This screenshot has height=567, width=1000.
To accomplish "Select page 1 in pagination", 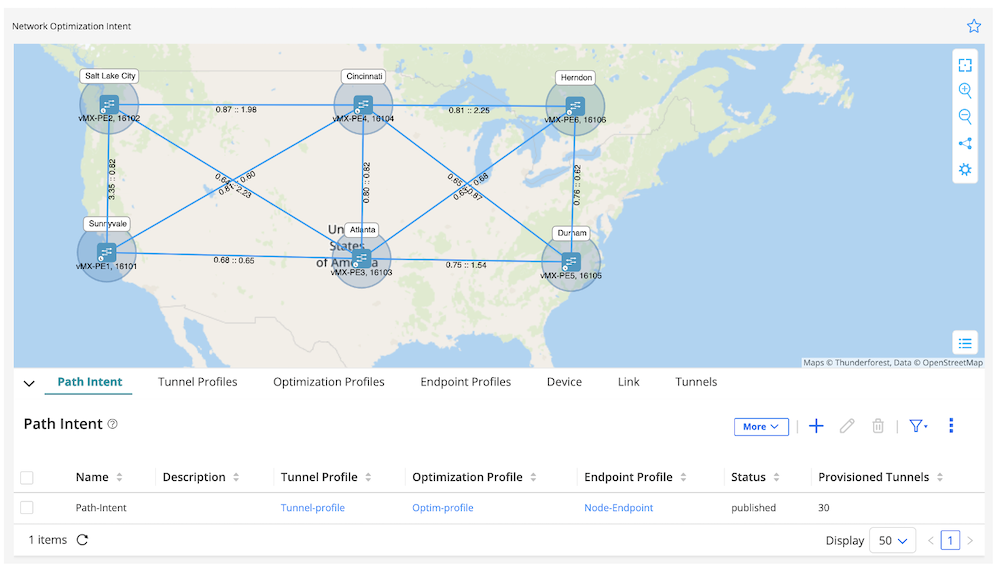I will coord(950,540).
